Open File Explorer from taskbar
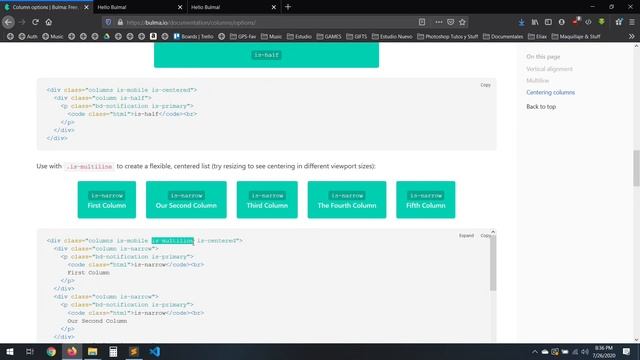The image size is (640, 360). [x=93, y=351]
